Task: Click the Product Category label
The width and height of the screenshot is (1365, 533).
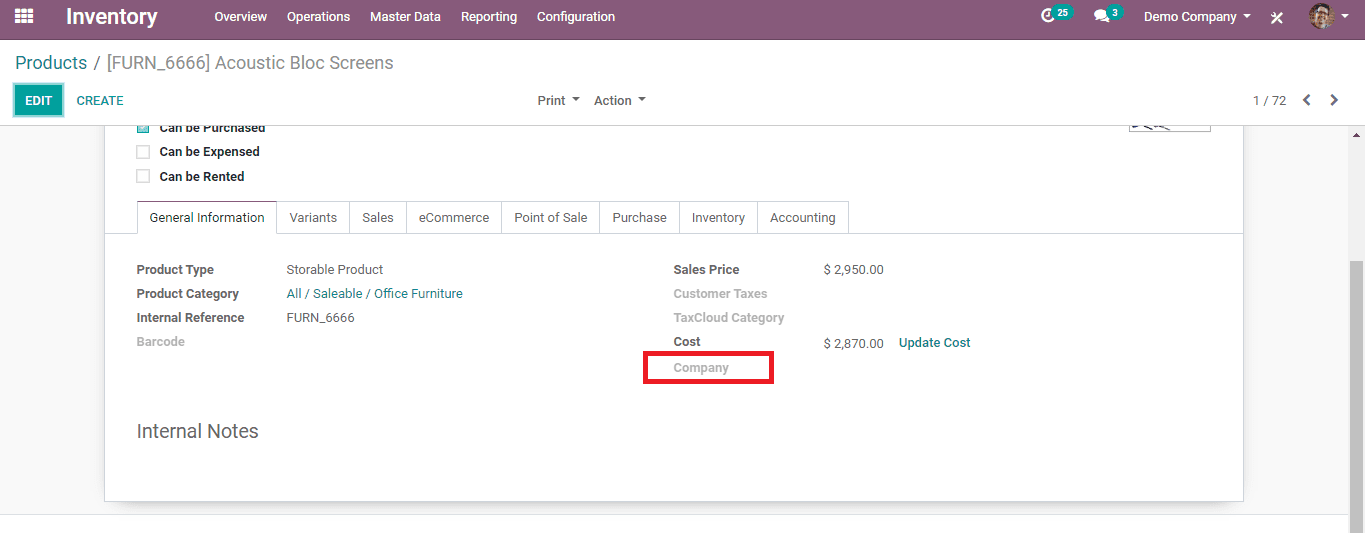Action: click(x=187, y=294)
